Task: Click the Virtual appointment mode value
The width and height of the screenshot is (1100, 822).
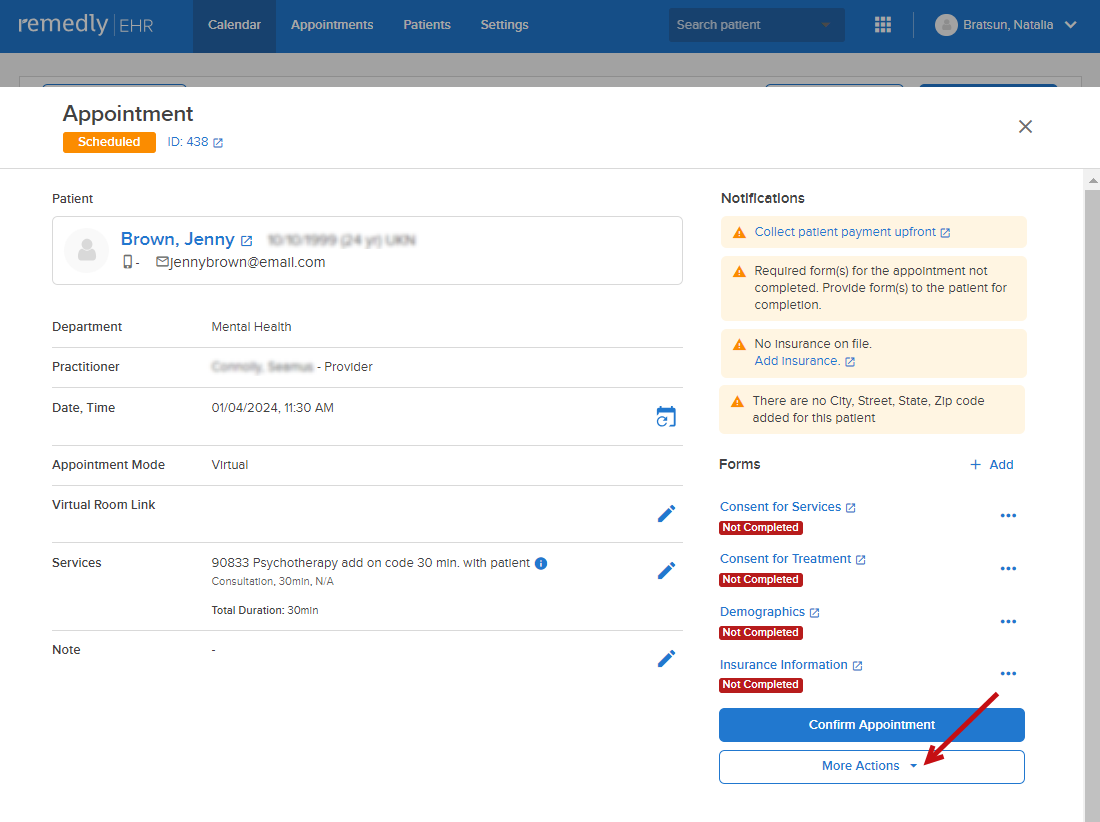Action: (229, 465)
